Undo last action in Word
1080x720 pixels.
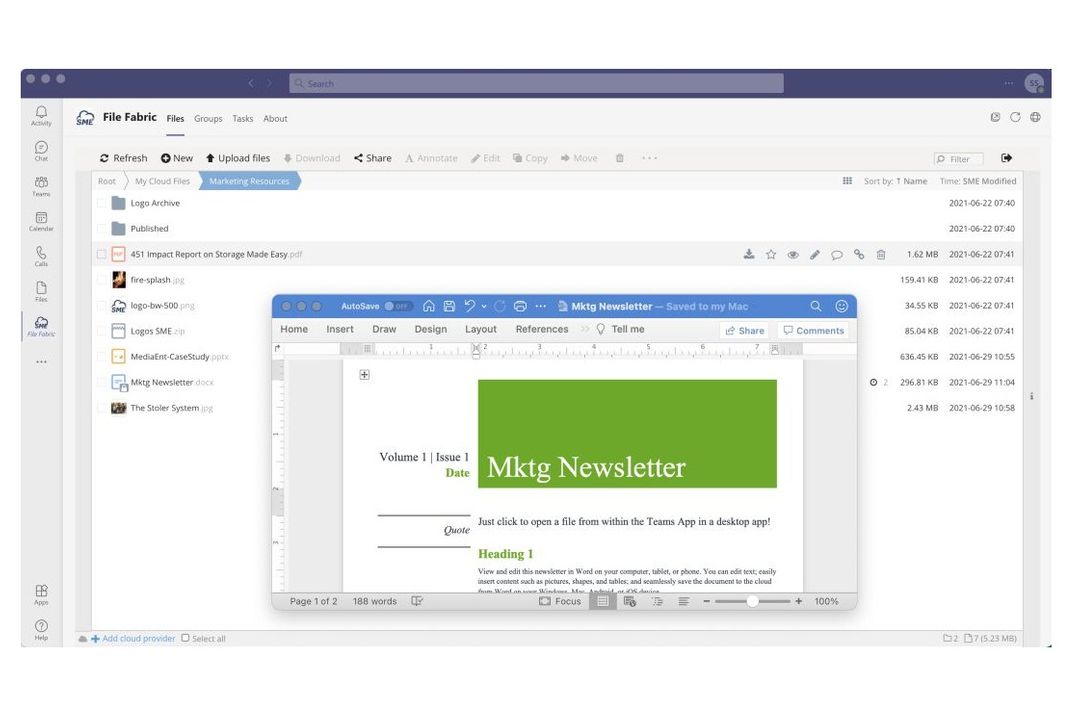point(470,306)
